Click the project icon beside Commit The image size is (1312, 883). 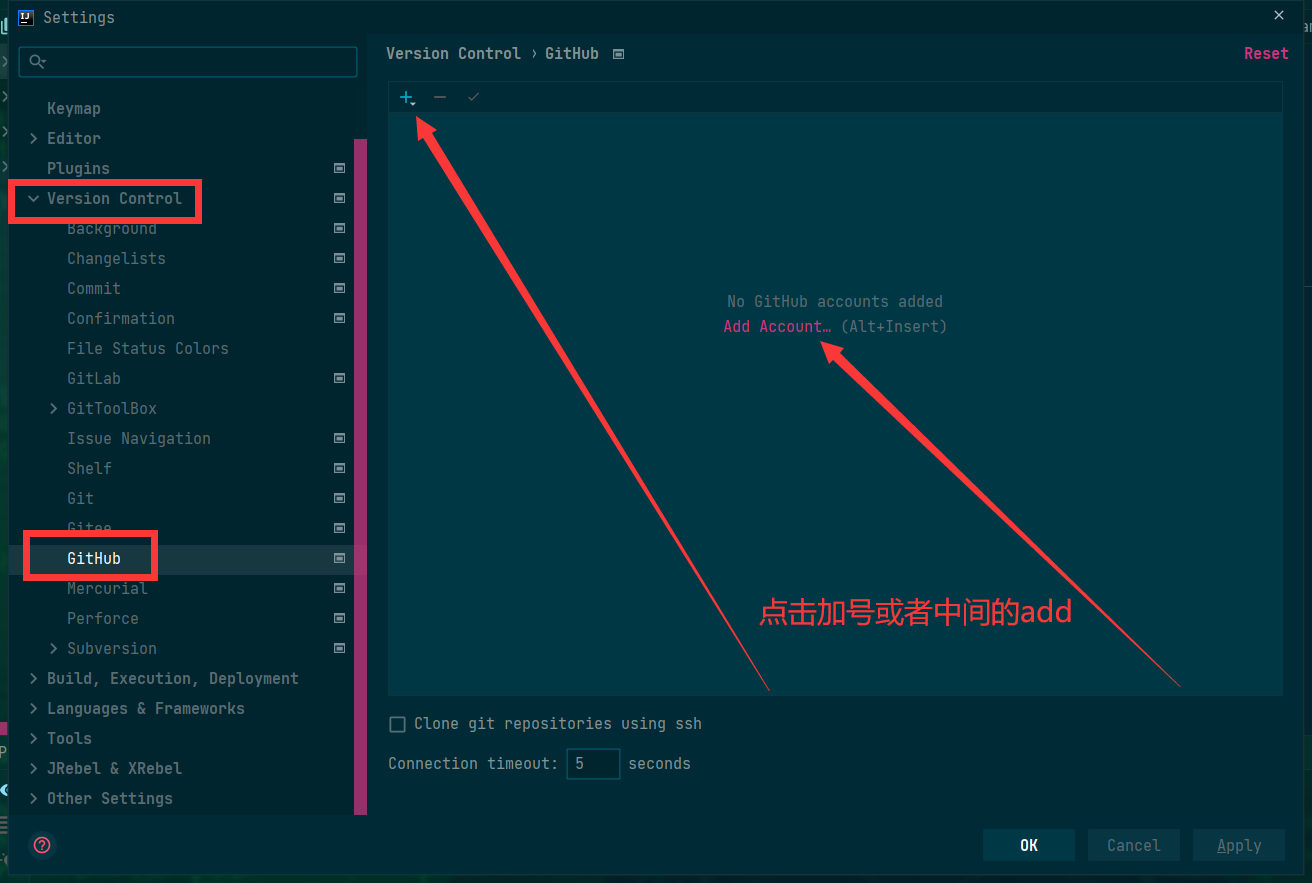click(x=340, y=288)
